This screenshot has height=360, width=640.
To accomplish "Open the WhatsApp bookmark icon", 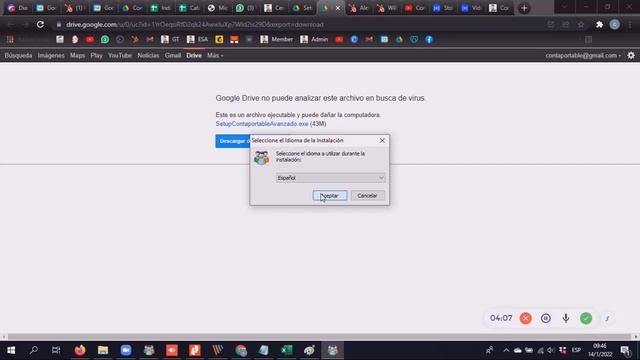I will [x=105, y=40].
